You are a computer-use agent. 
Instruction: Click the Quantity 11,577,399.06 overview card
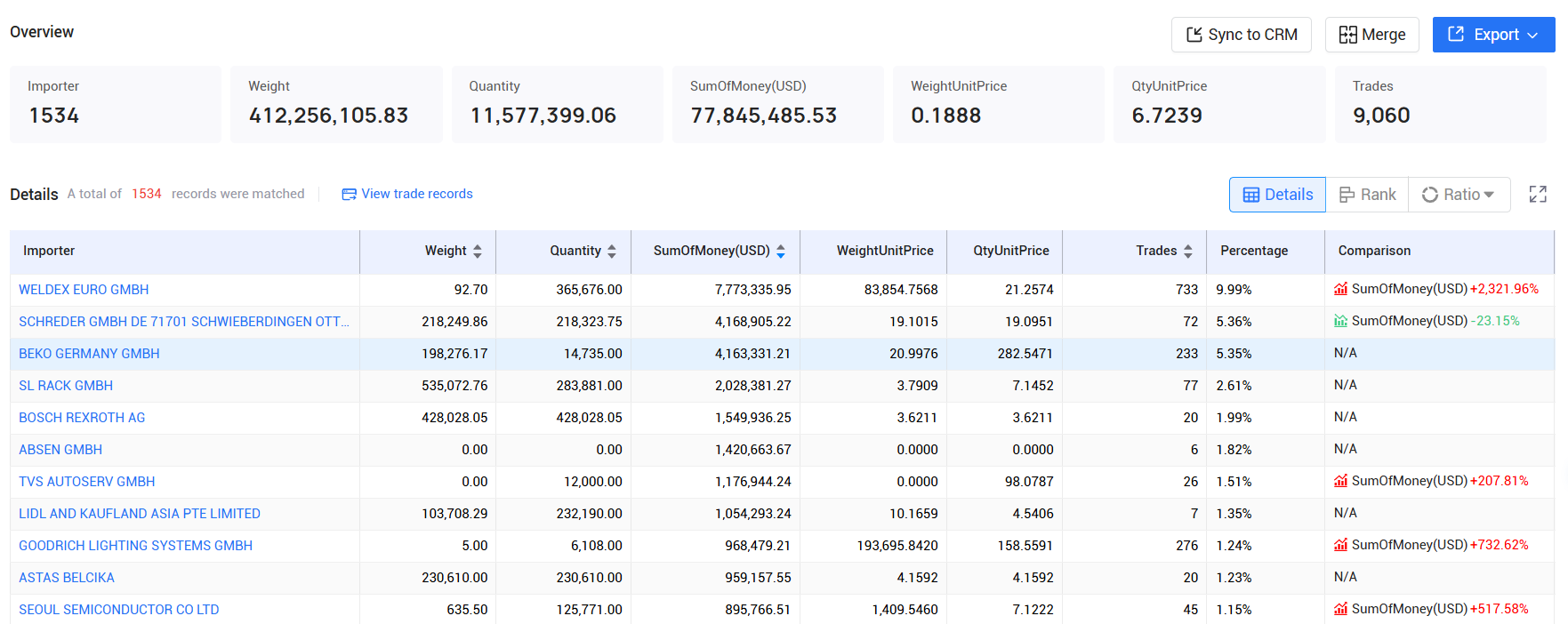[558, 104]
